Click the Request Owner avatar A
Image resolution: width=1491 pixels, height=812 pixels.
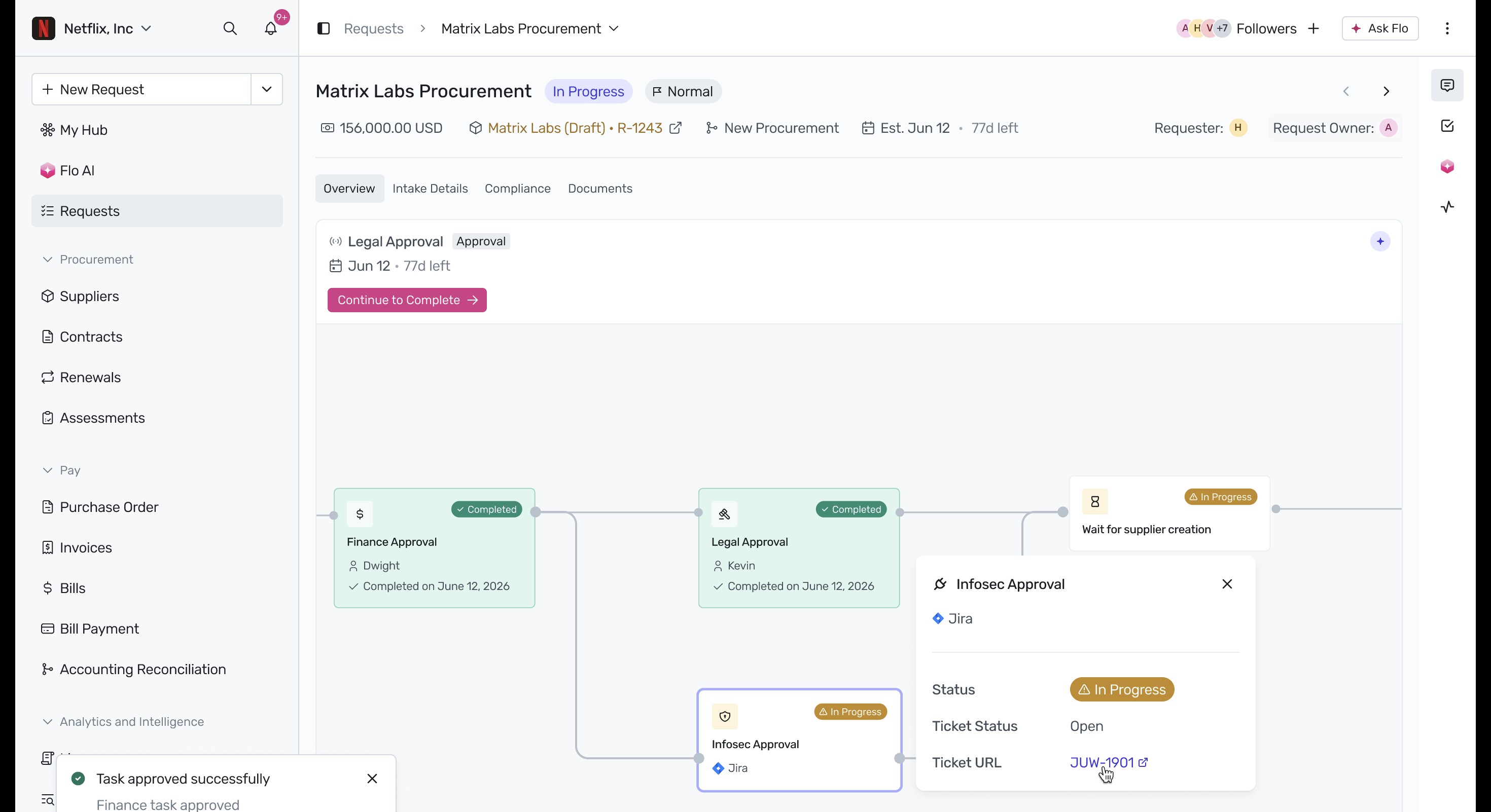[x=1388, y=128]
